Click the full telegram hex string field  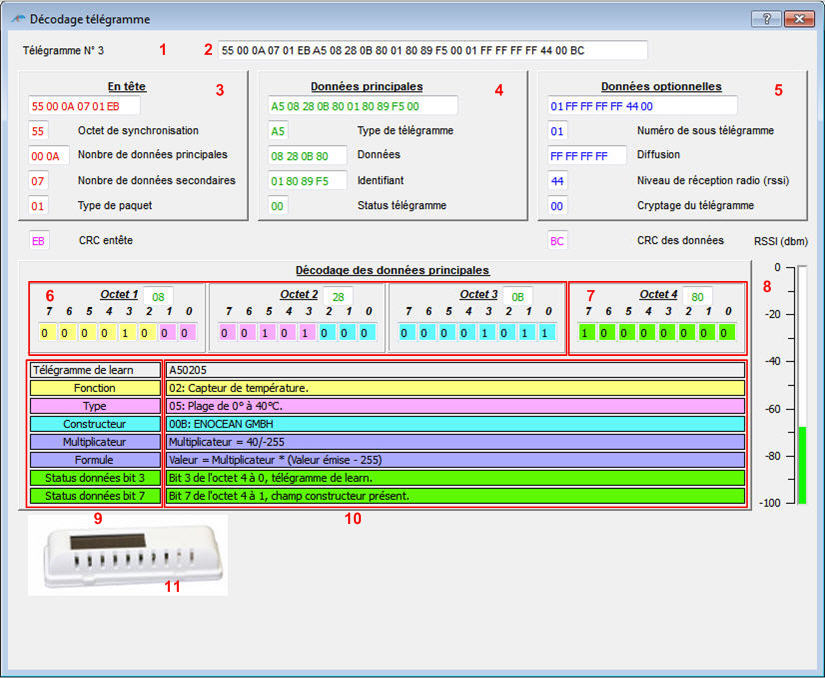[432, 50]
